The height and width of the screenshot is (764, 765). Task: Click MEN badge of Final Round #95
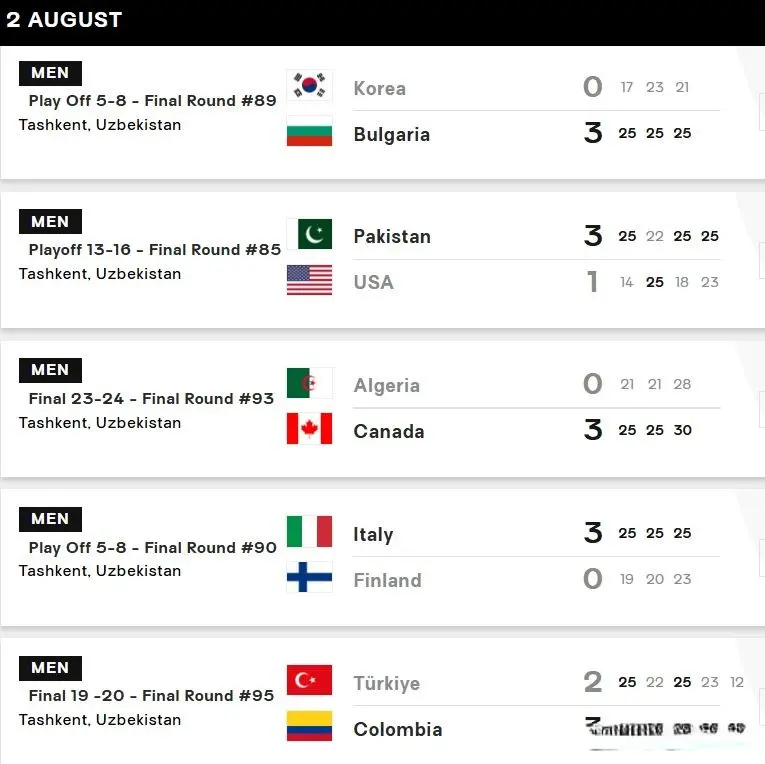(x=50, y=668)
